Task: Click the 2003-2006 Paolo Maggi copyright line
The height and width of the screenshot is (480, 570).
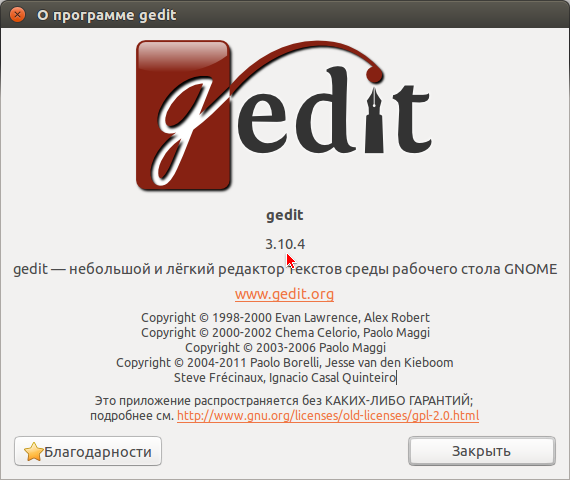Action: (x=285, y=348)
